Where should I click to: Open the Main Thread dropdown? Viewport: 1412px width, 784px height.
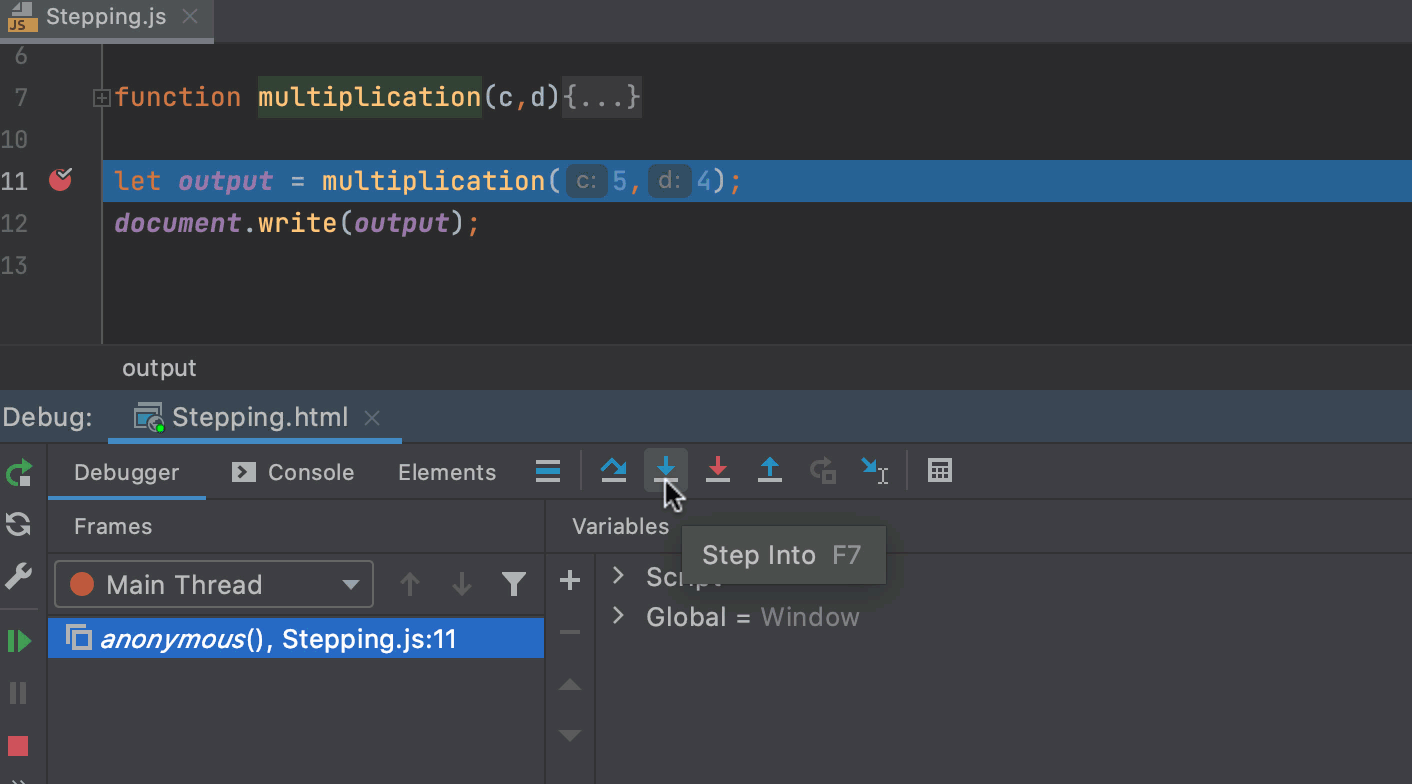214,584
